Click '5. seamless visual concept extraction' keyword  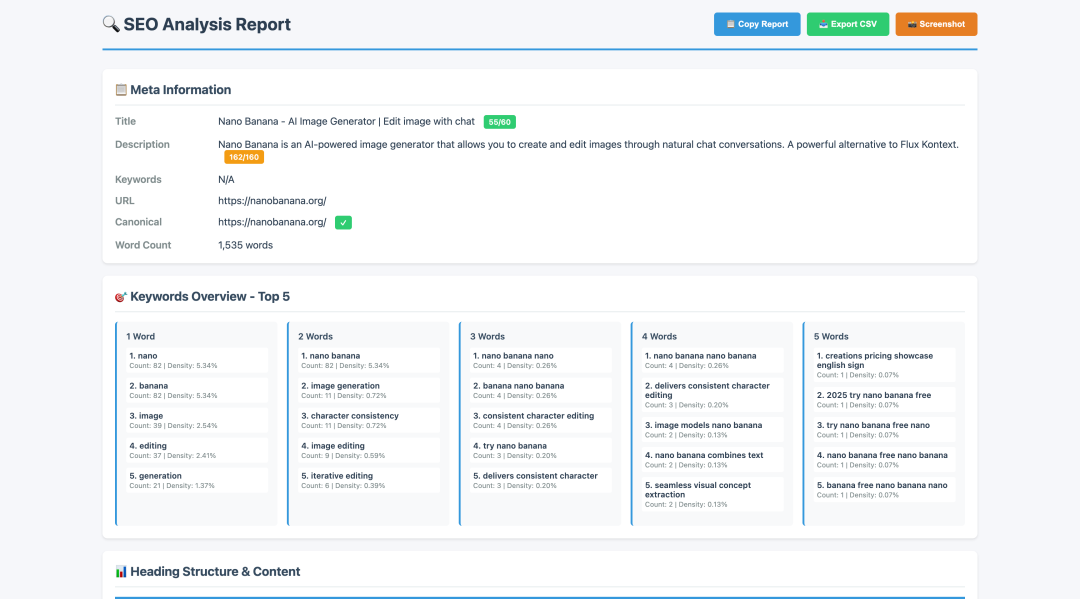[x=712, y=494]
